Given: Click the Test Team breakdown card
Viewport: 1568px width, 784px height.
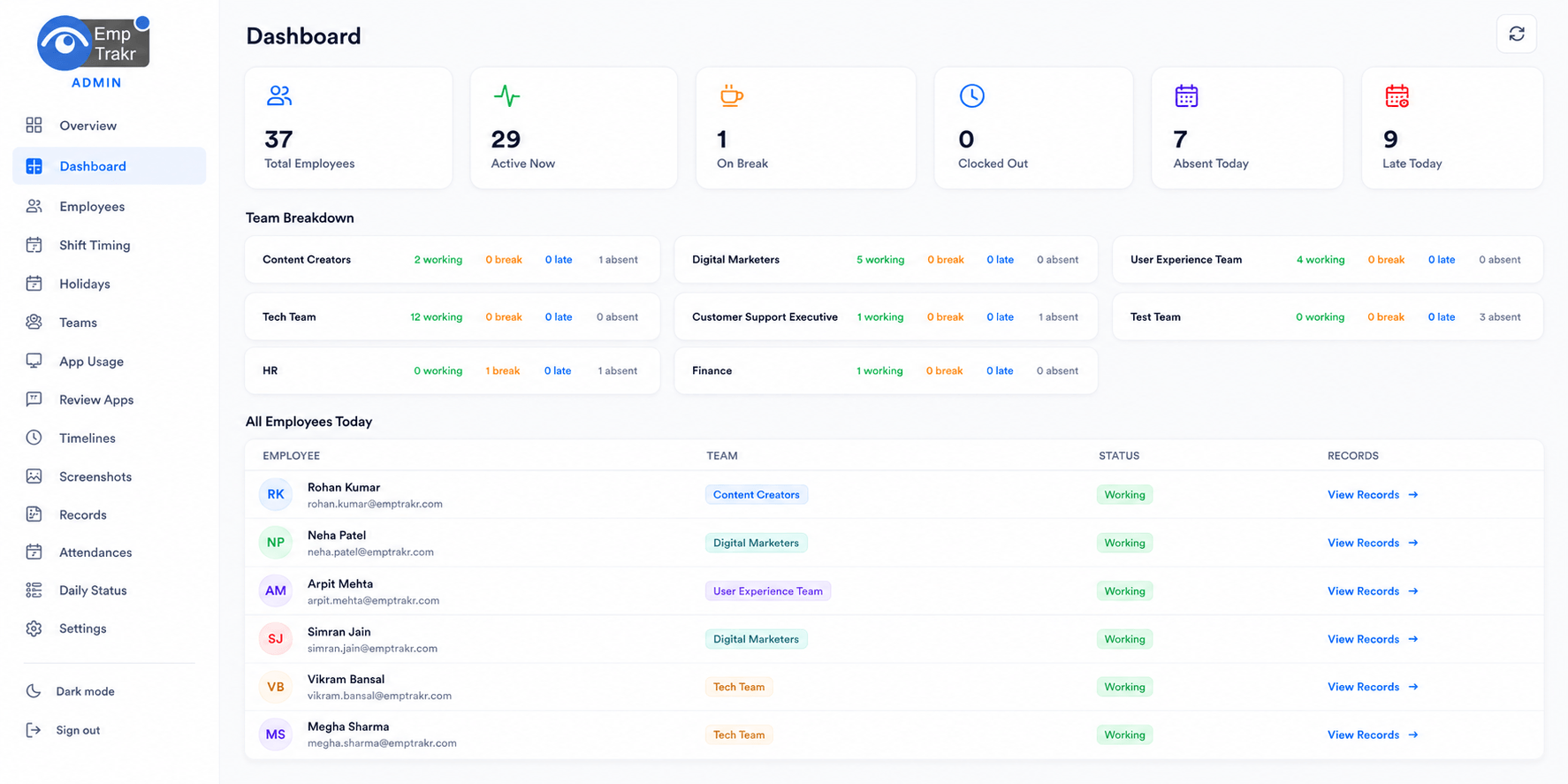Looking at the screenshot, I should point(1328,316).
